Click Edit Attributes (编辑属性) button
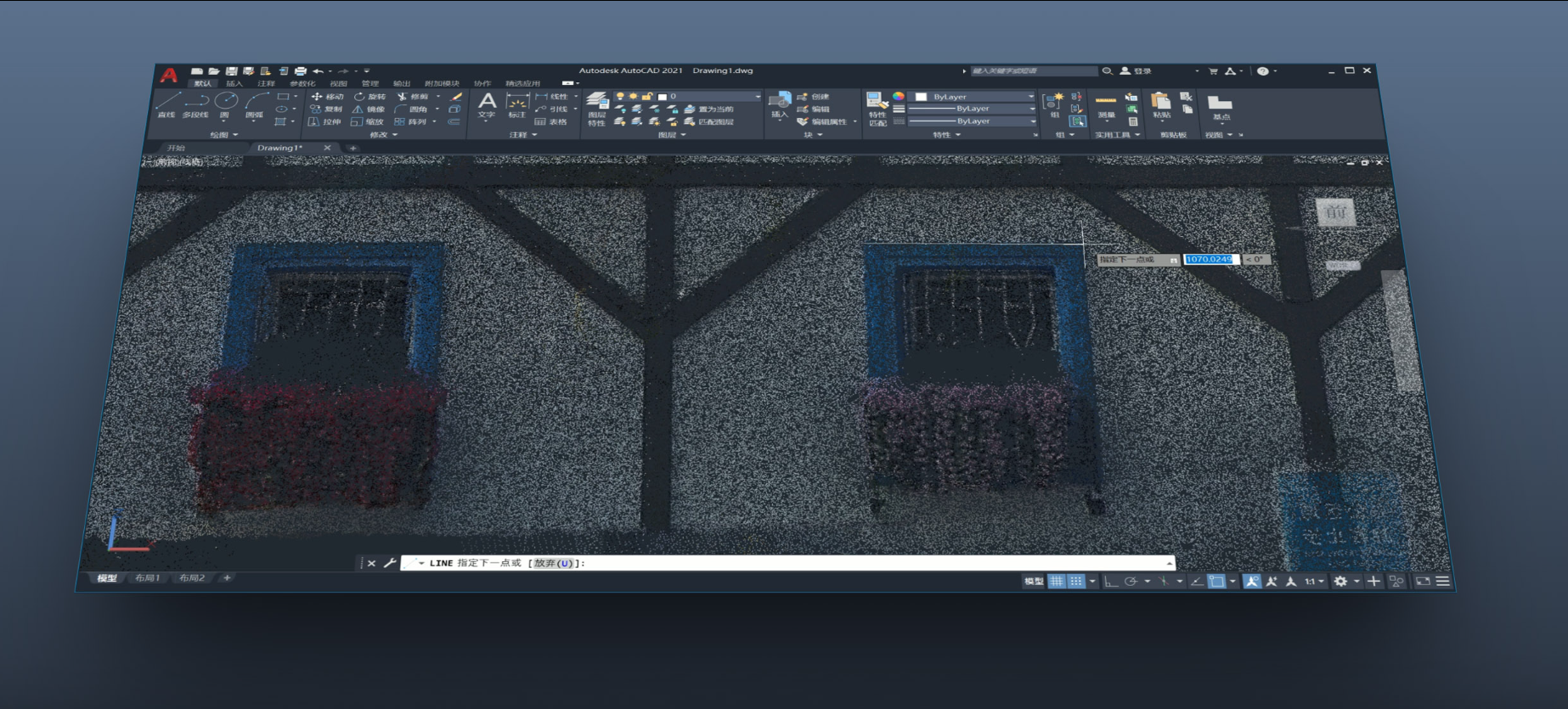The height and width of the screenshot is (709, 1568). (822, 122)
